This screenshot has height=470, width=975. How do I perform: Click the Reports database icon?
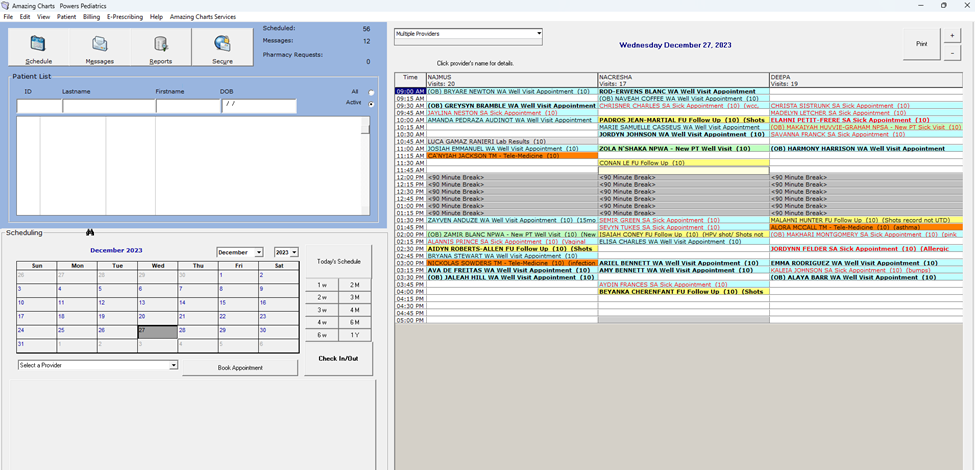point(161,44)
